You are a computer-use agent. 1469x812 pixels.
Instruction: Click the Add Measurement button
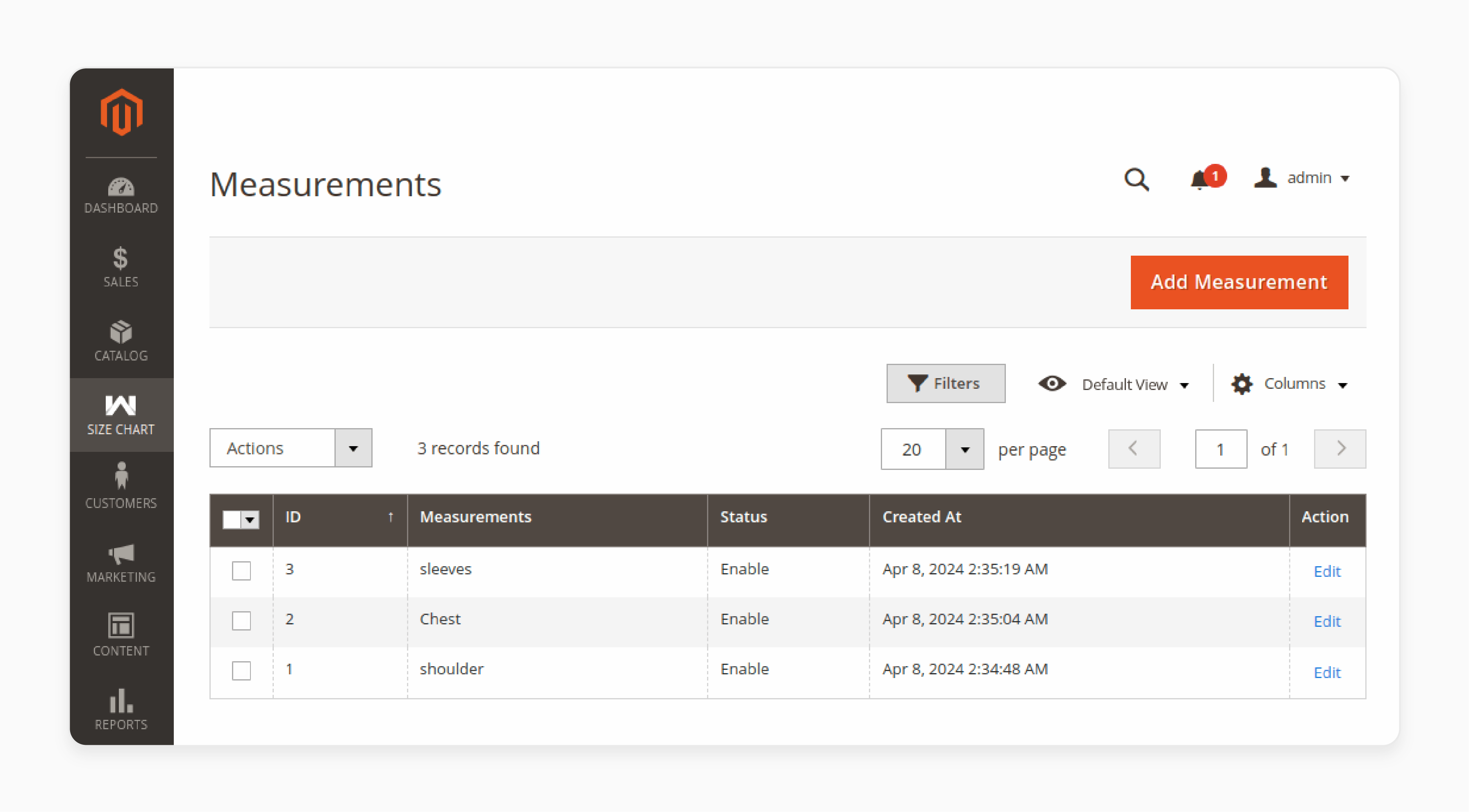[1239, 282]
